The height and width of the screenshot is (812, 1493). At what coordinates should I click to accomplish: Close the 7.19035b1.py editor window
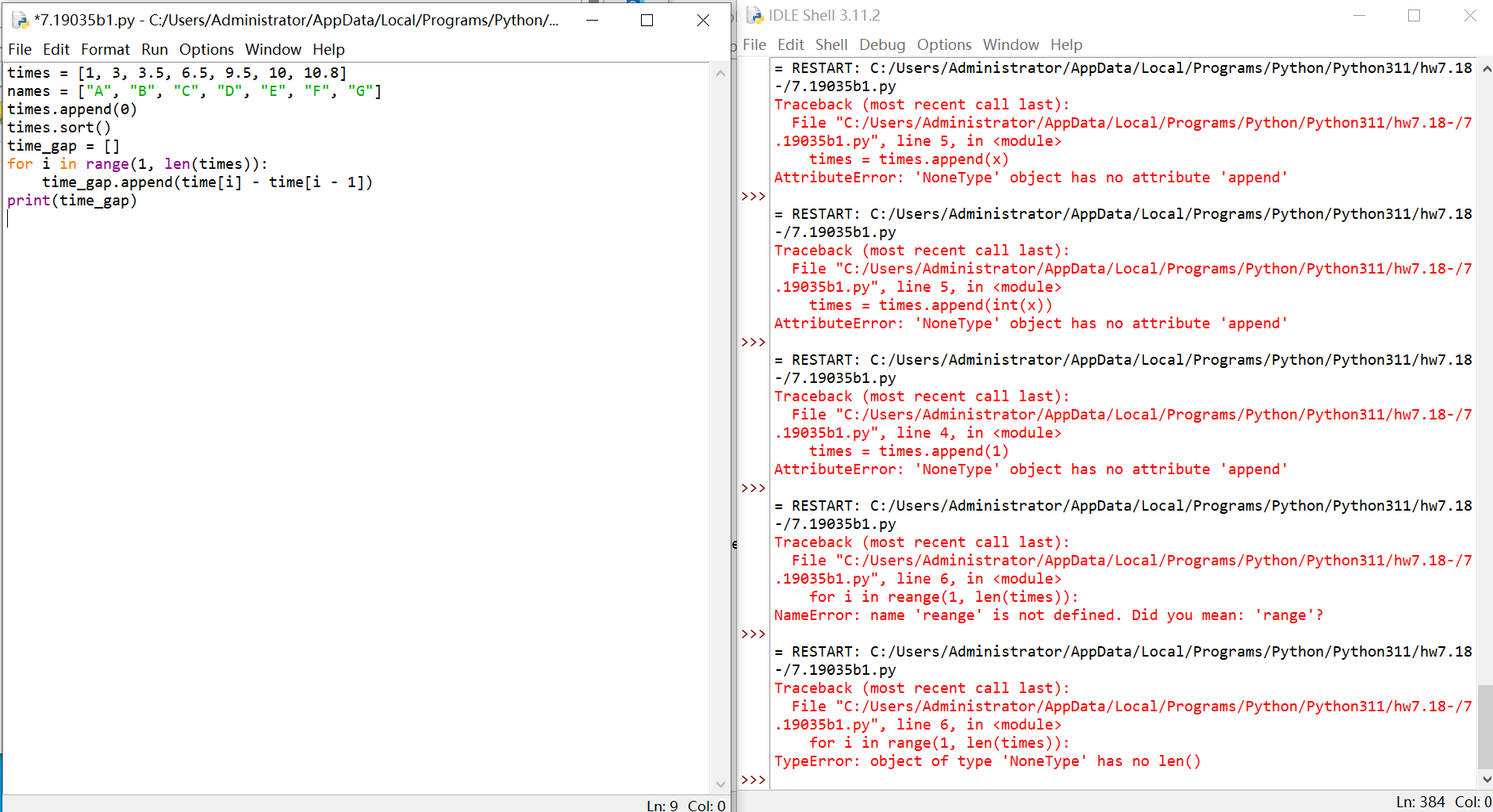tap(703, 20)
